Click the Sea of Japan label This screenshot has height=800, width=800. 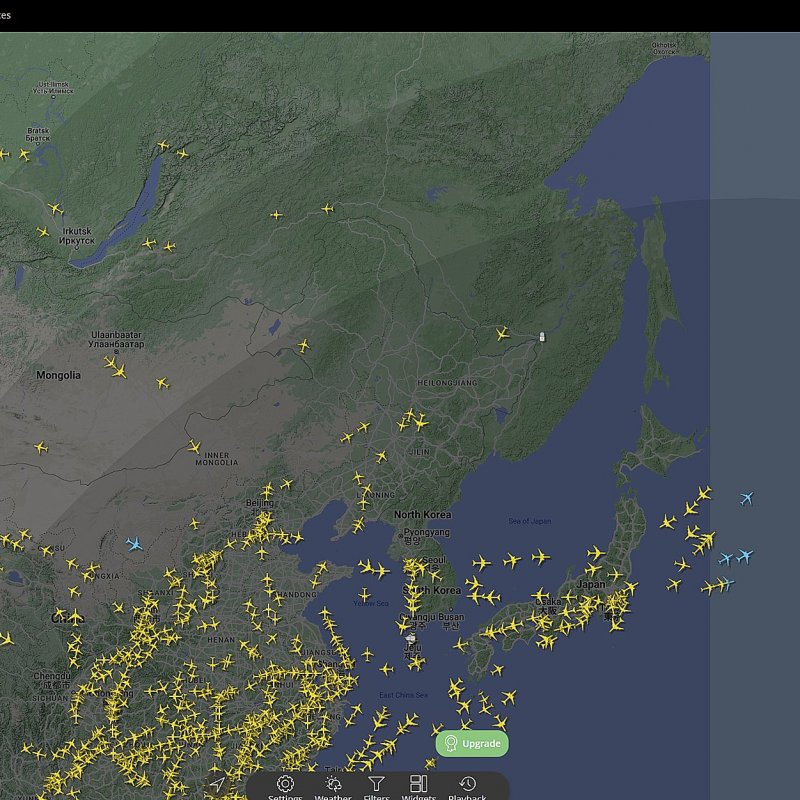529,521
